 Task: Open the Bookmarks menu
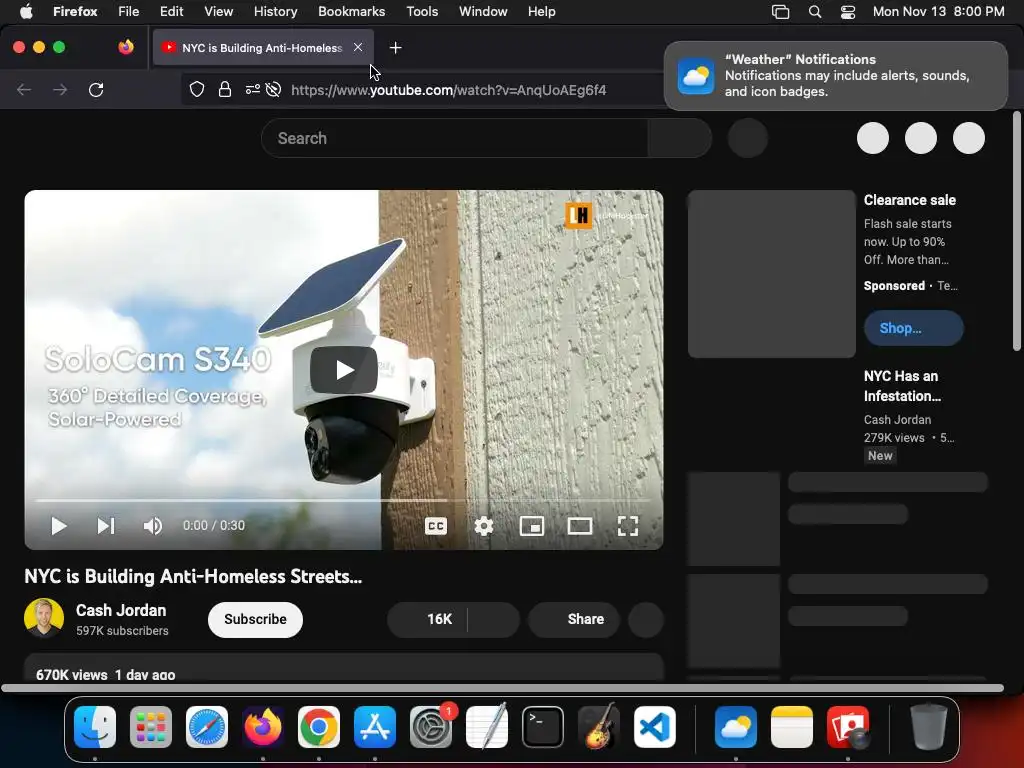pyautogui.click(x=351, y=11)
